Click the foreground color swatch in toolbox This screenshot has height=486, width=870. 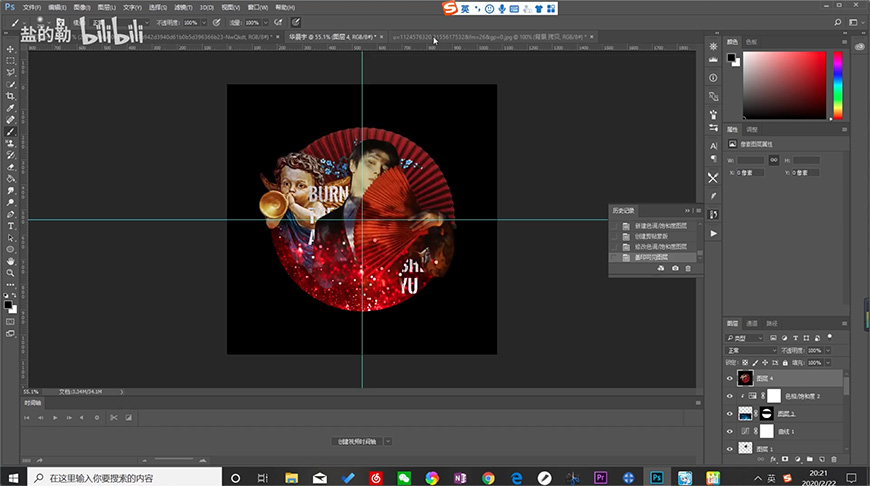(x=8, y=305)
